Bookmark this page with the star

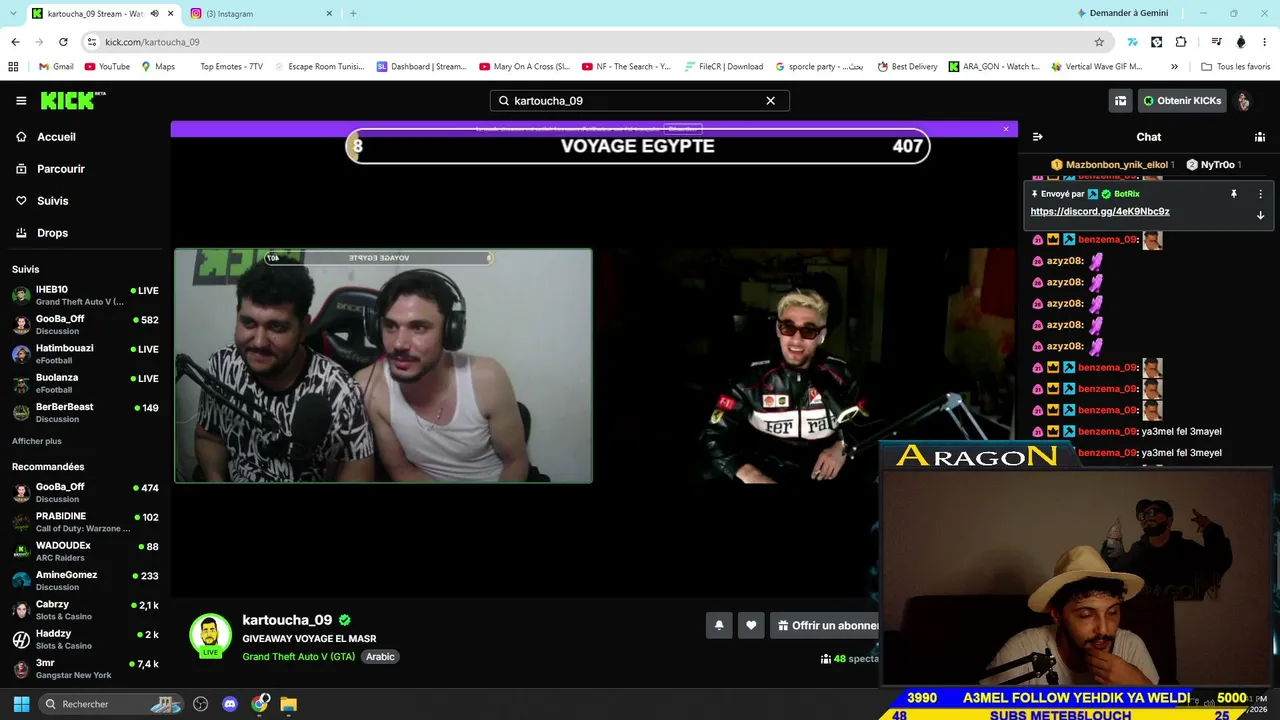1099,42
